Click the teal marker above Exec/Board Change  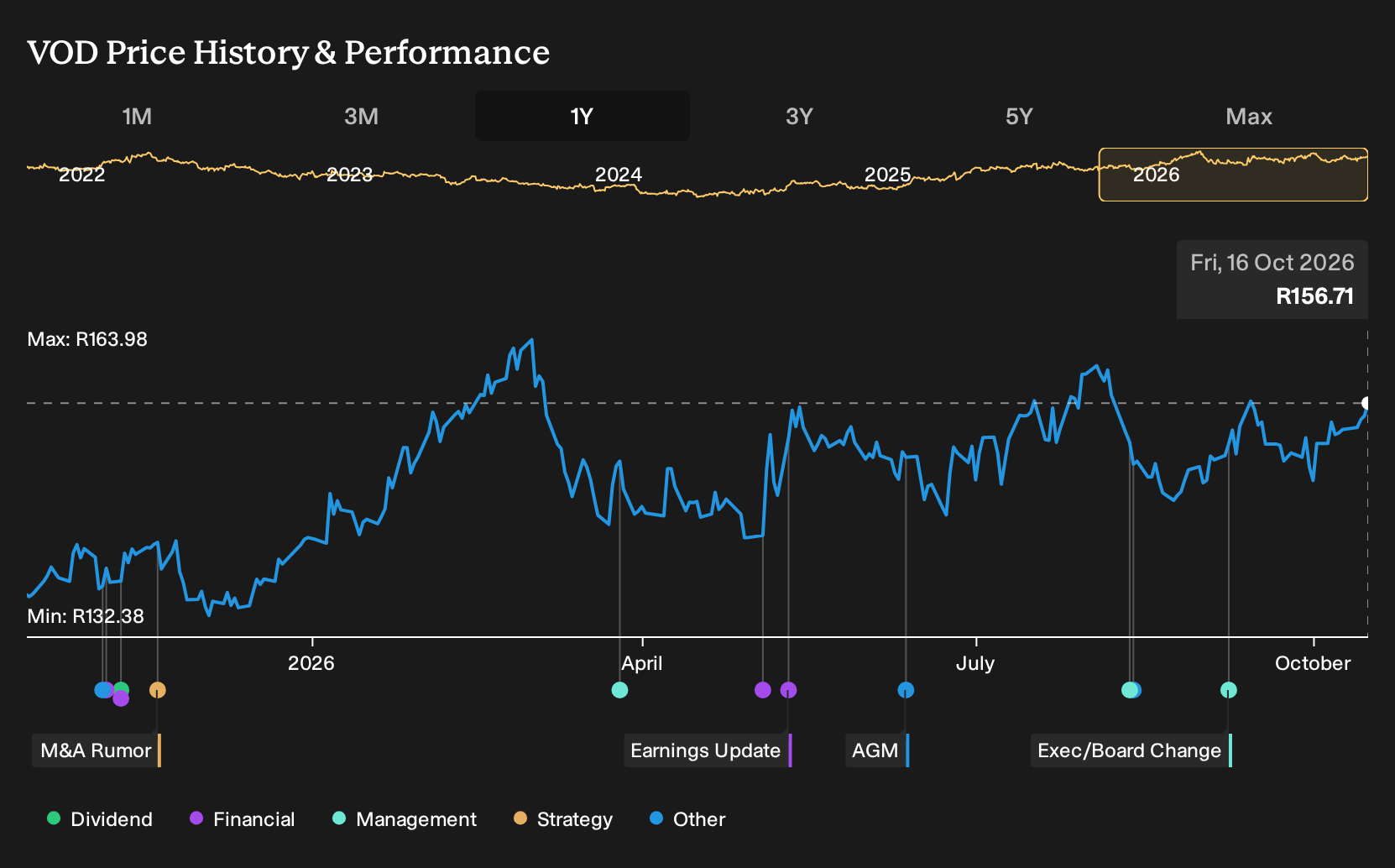1228,690
